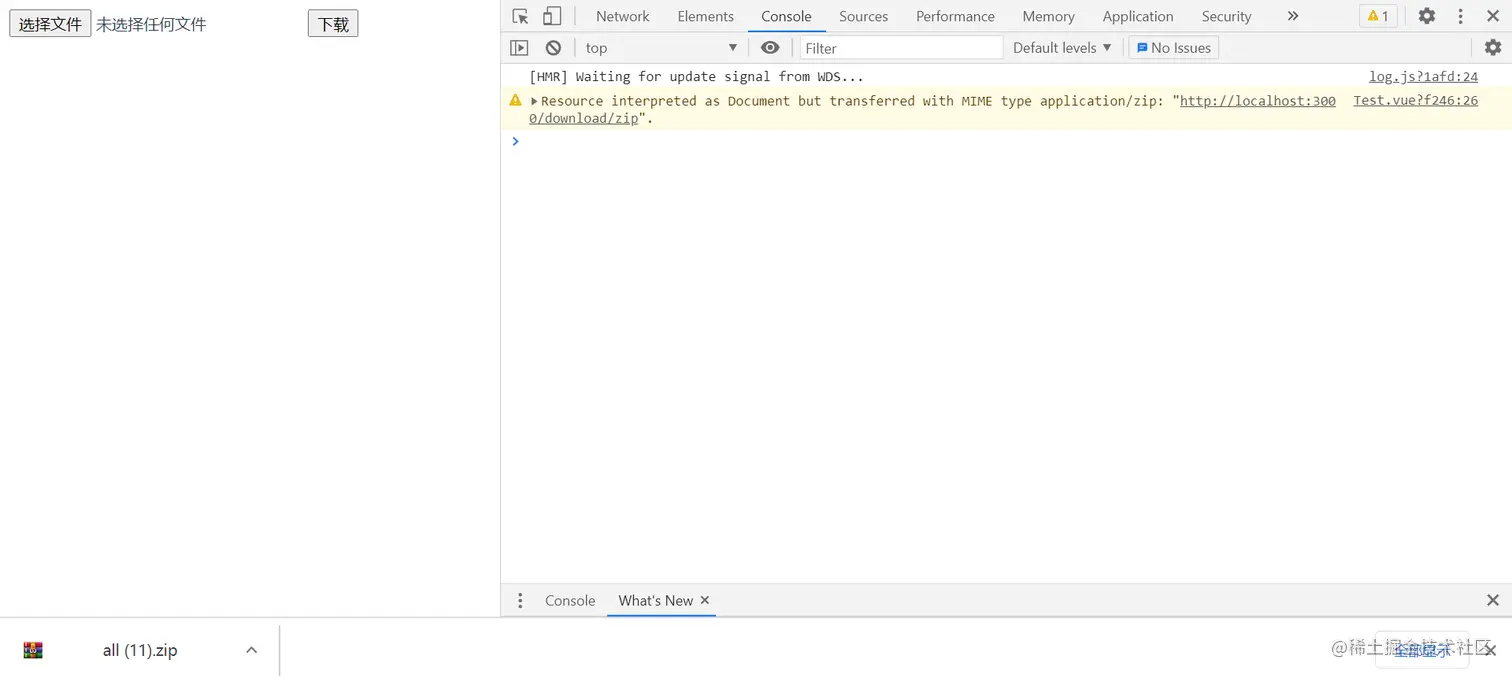Create a live expression with eye icon
The height and width of the screenshot is (678, 1512).
(770, 48)
